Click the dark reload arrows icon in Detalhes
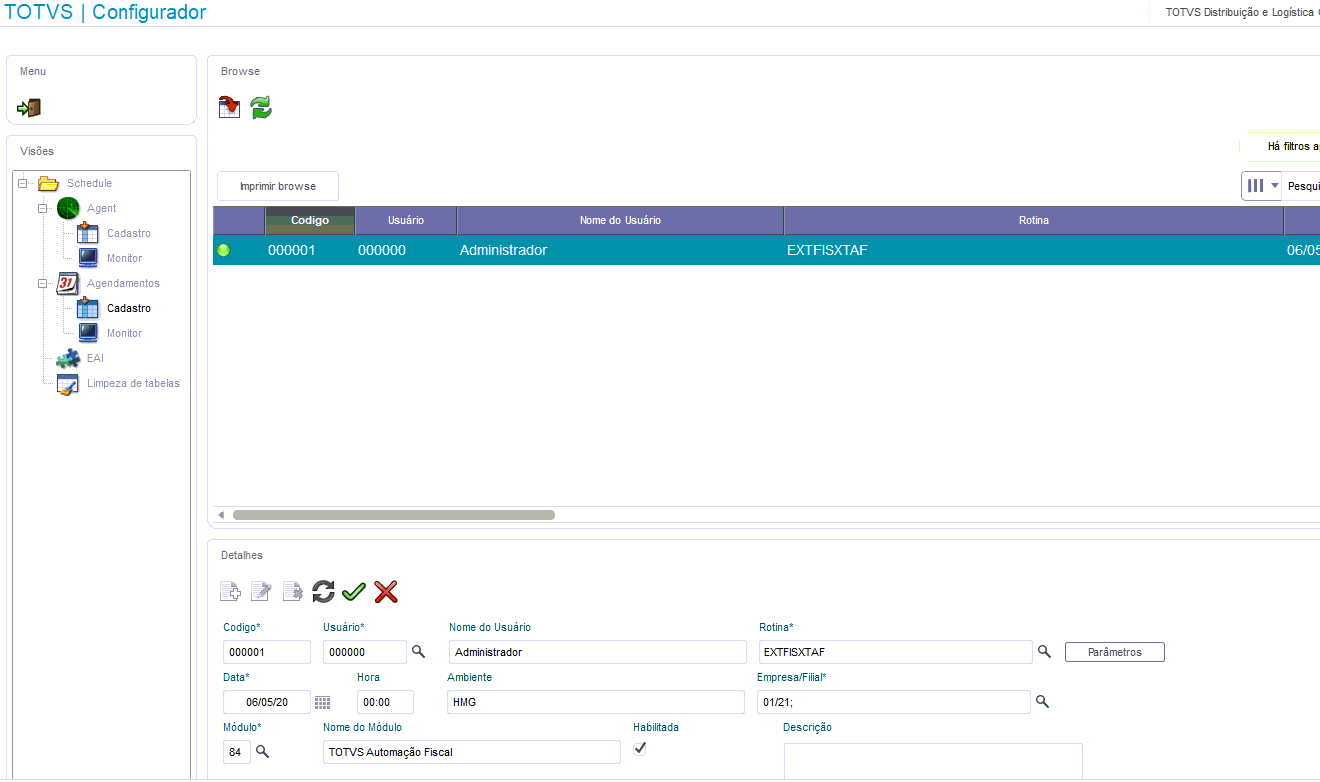 pos(323,592)
